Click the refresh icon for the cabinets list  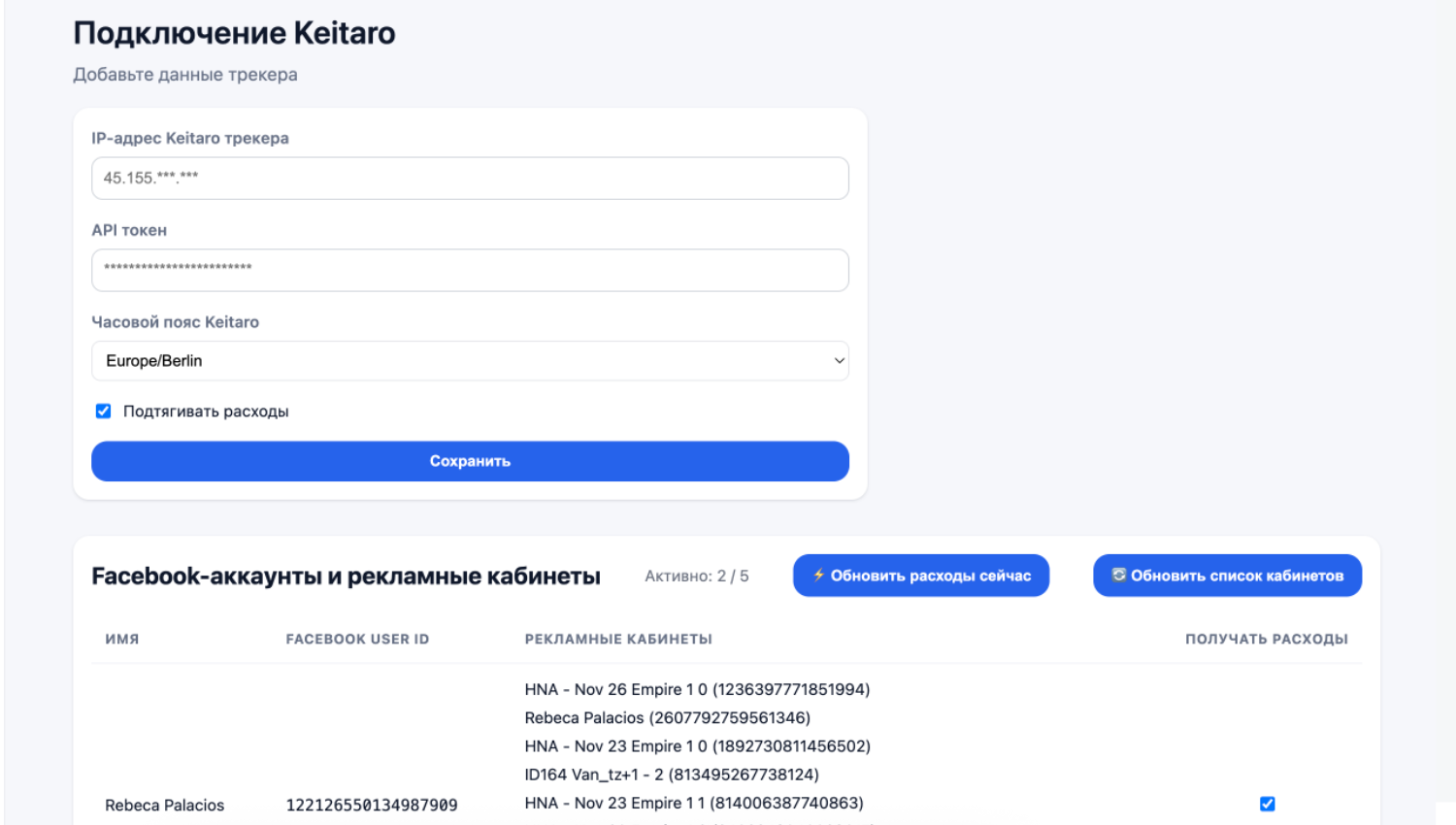tap(1118, 576)
